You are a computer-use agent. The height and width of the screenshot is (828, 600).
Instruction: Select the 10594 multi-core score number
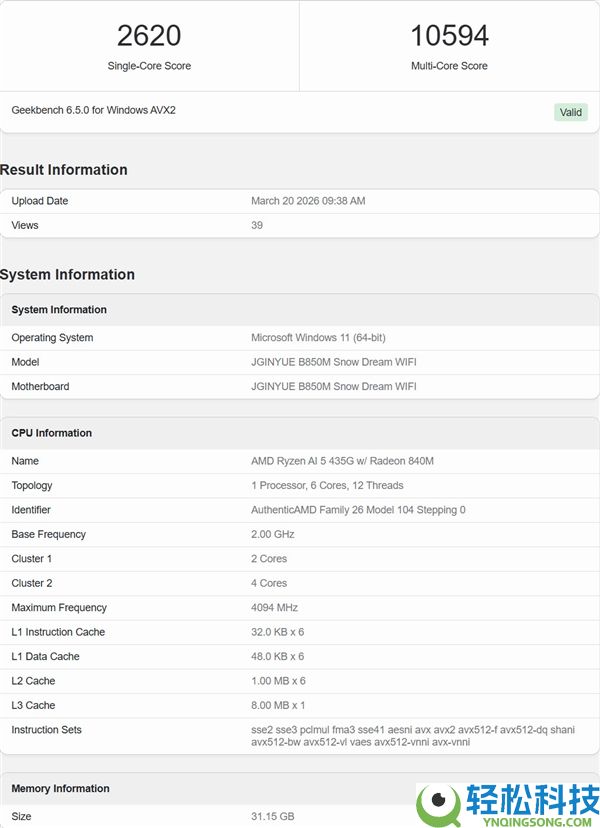click(x=449, y=36)
